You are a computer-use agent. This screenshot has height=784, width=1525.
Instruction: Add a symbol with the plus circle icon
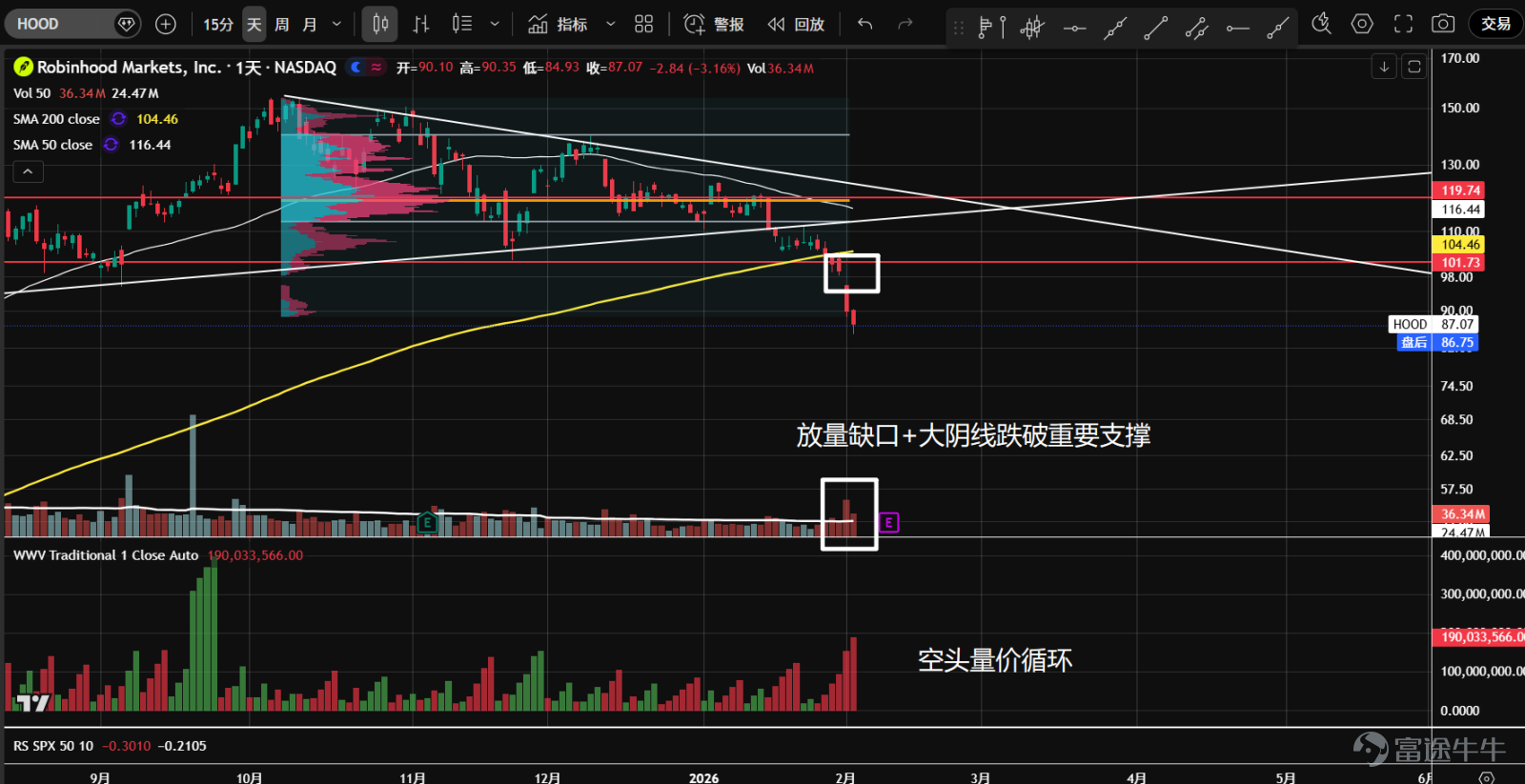click(166, 24)
